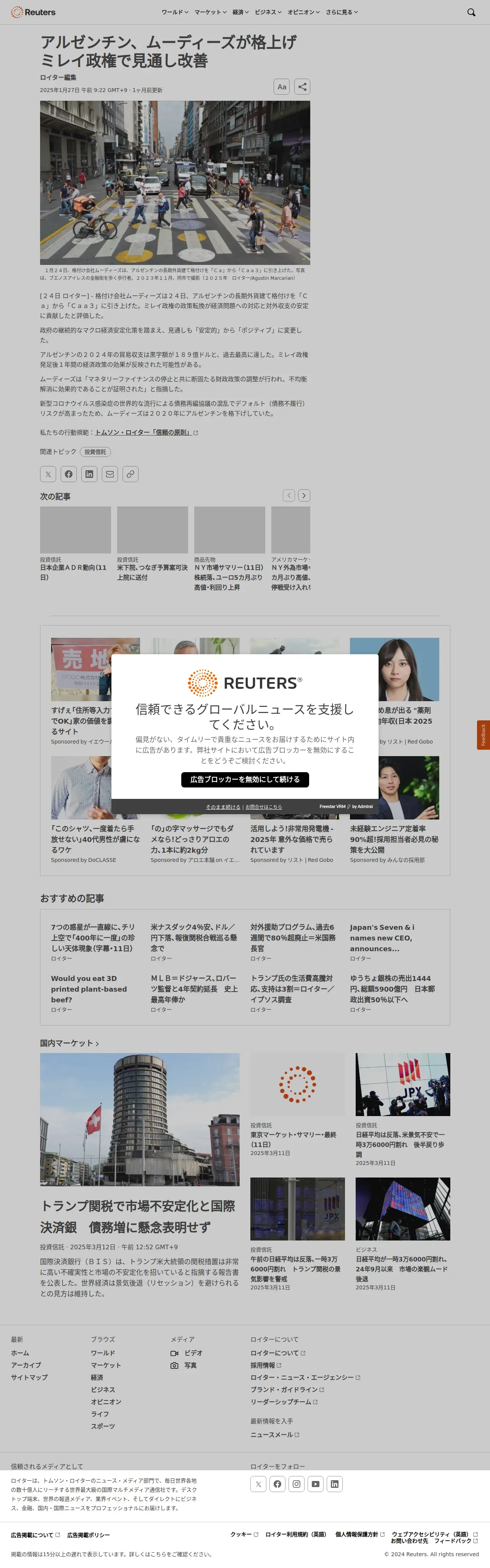Open 日本企業ＡＤＲ動向 carousel article

[76, 572]
